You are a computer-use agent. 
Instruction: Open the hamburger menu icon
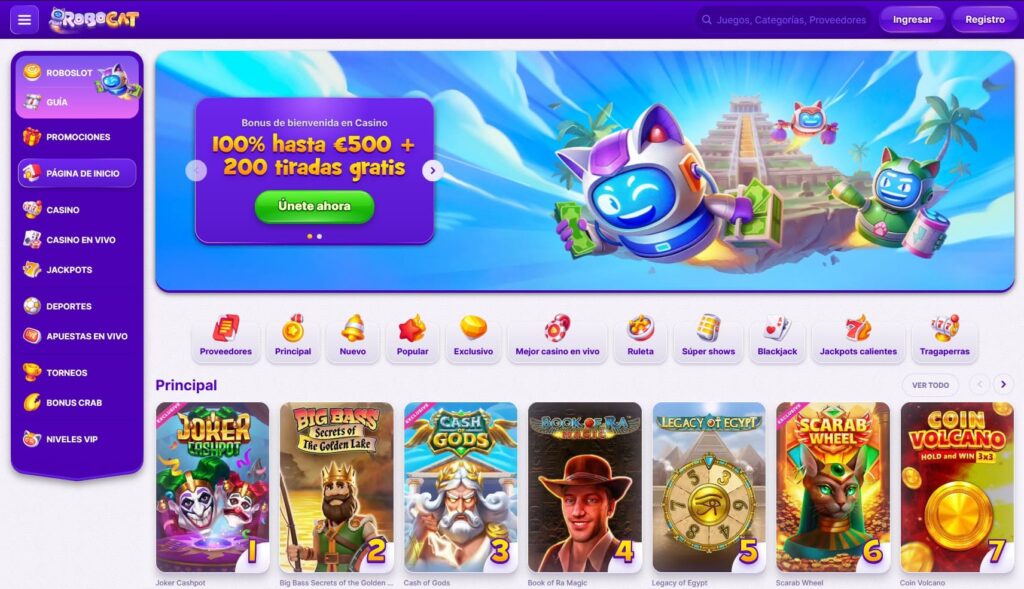[x=24, y=20]
